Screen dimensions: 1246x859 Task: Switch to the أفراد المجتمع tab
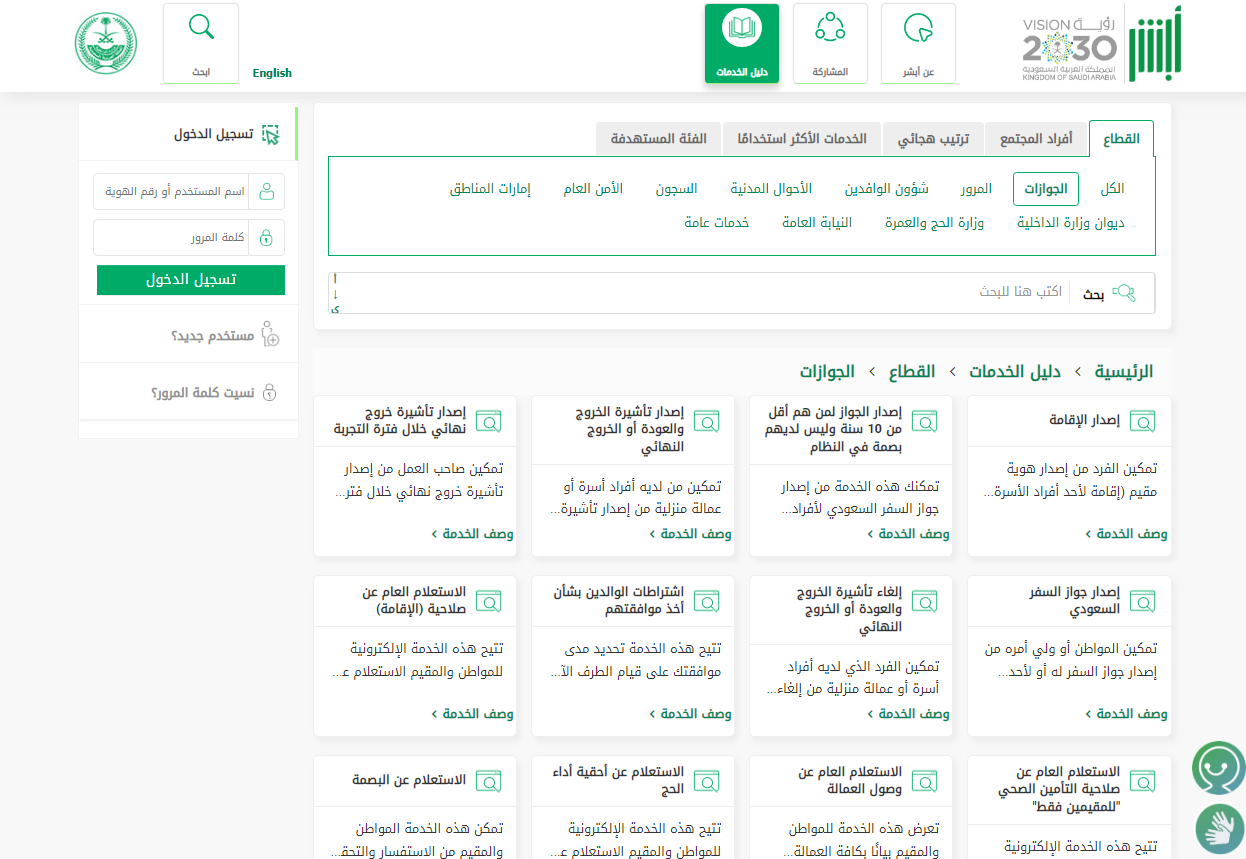(1036, 139)
